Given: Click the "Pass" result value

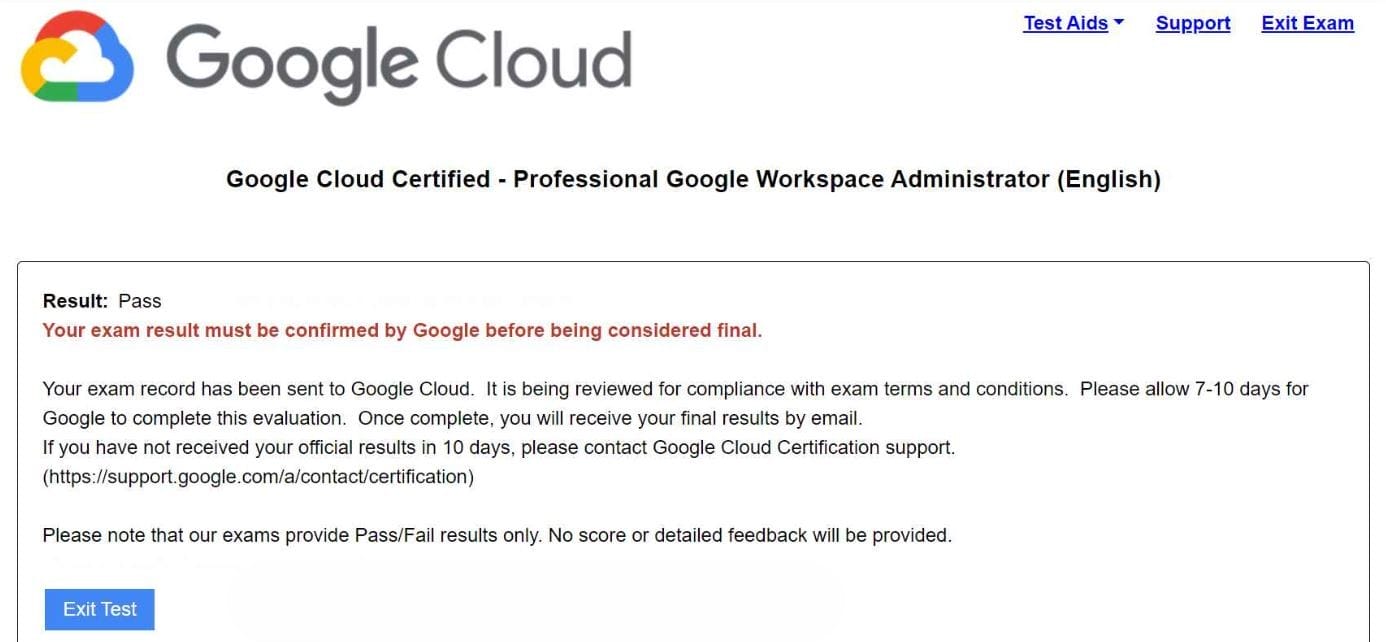Looking at the screenshot, I should 139,301.
